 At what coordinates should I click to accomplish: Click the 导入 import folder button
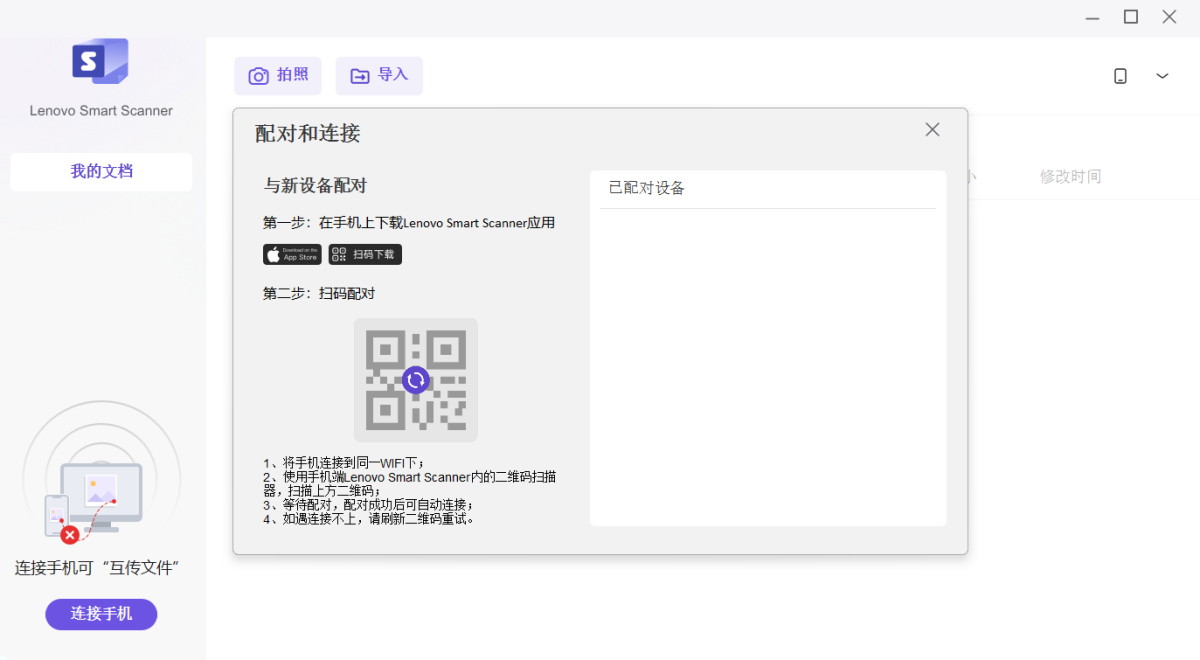379,76
